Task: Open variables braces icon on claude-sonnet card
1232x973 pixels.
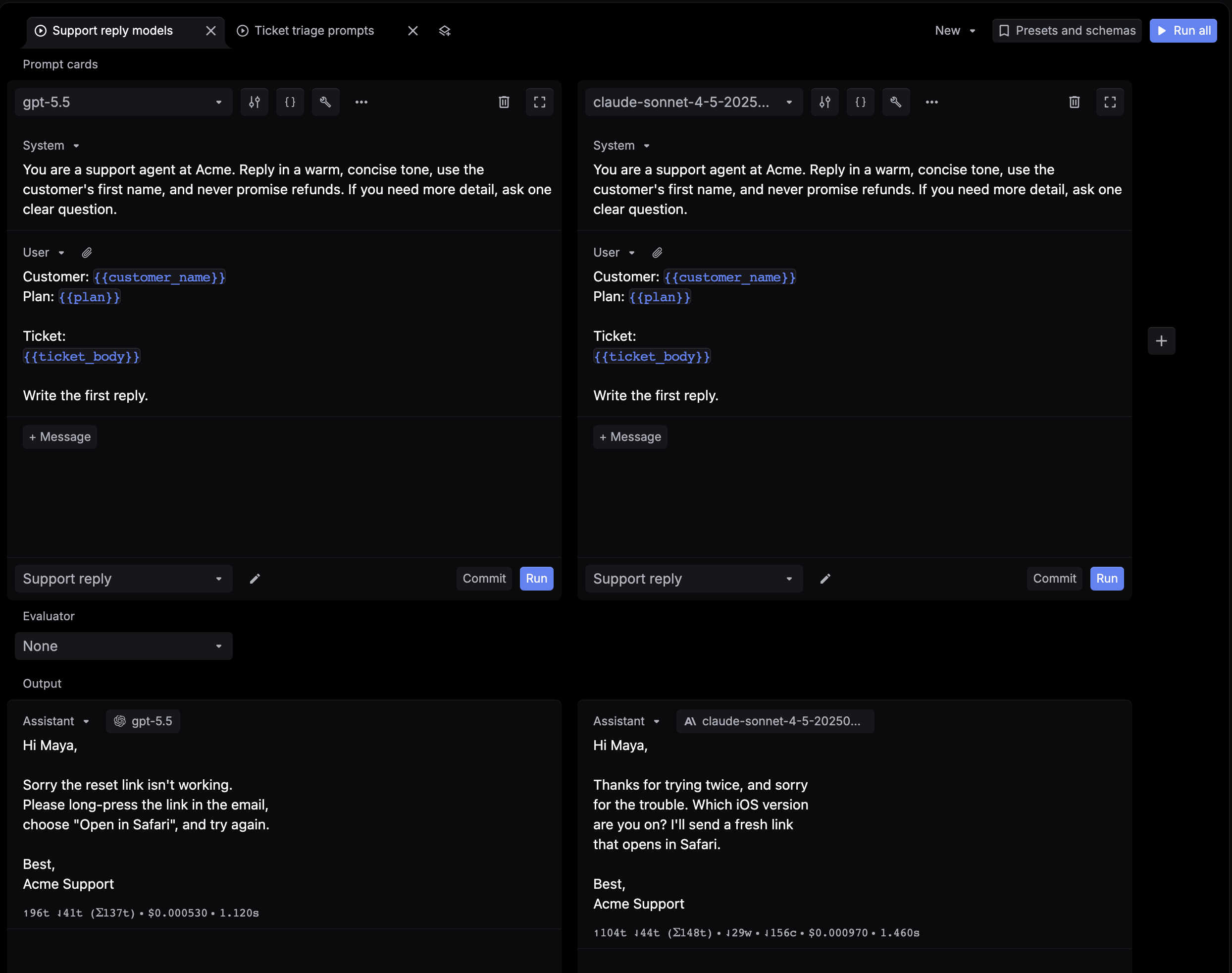Action: click(x=860, y=102)
